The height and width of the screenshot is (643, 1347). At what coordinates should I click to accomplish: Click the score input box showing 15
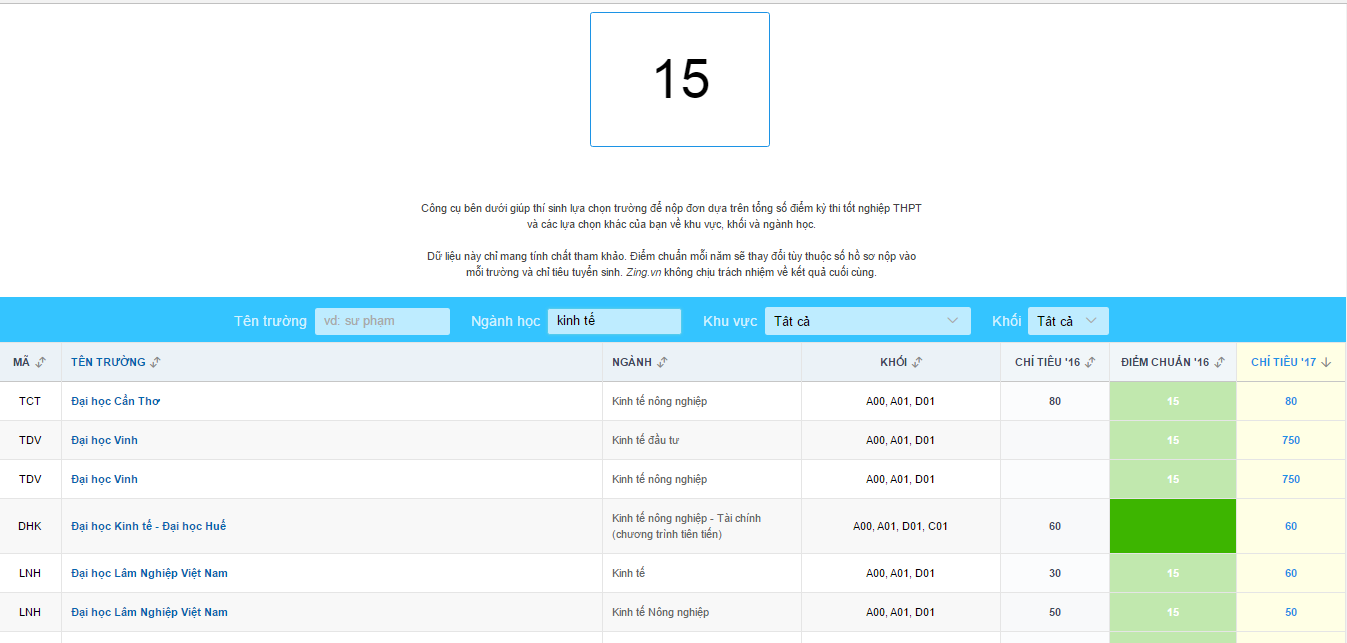(680, 80)
